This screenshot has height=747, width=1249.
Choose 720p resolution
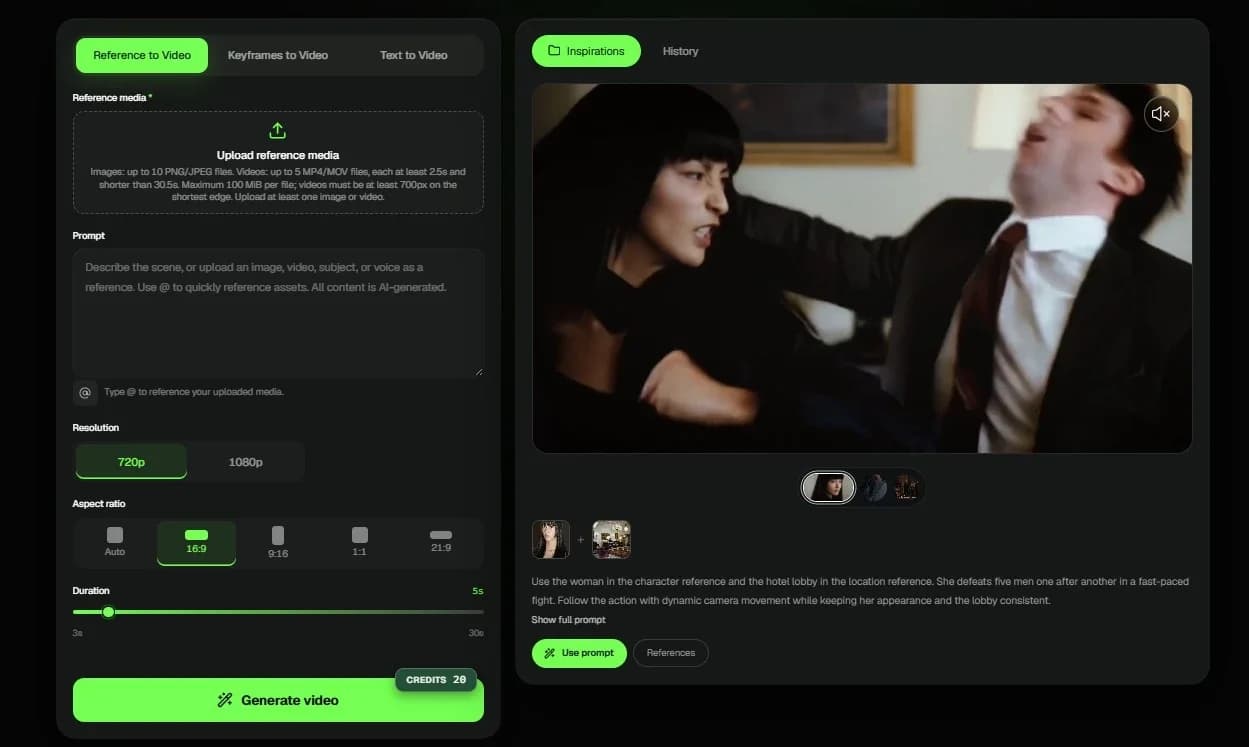[131, 462]
